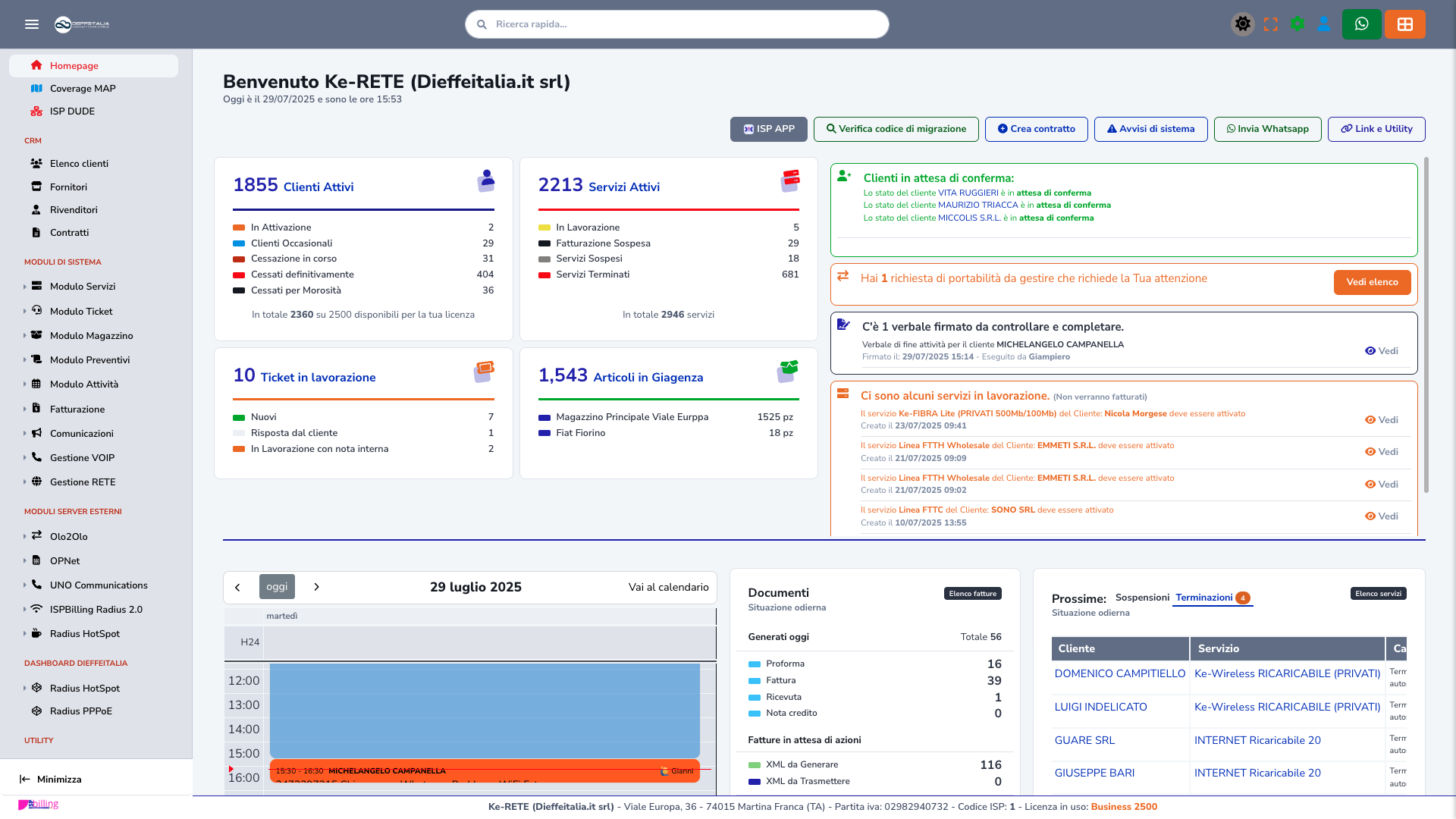View Linea FTTC SONO SRL service
Image resolution: width=1456 pixels, height=819 pixels.
coord(1381,516)
